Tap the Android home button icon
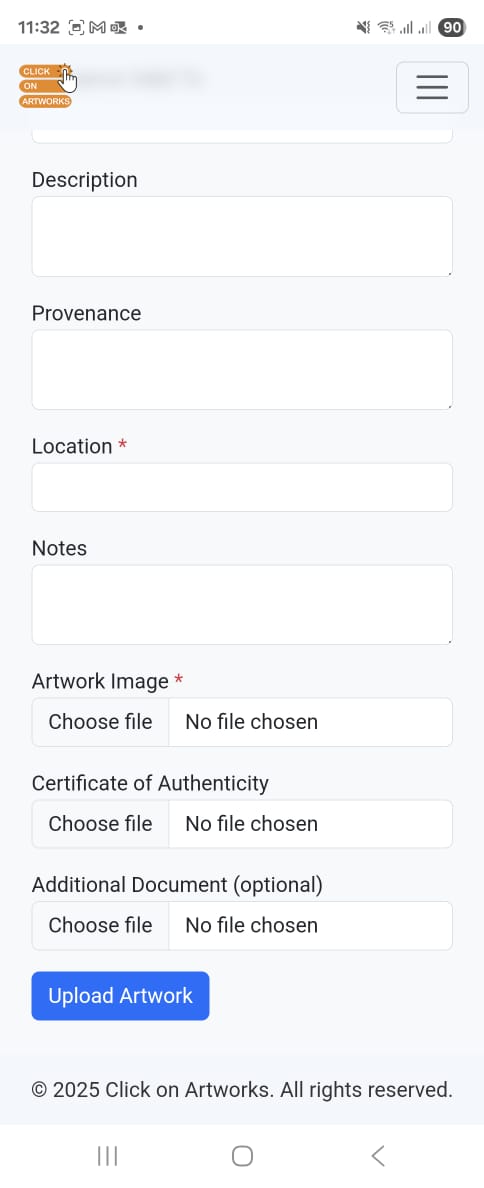 tap(242, 1155)
